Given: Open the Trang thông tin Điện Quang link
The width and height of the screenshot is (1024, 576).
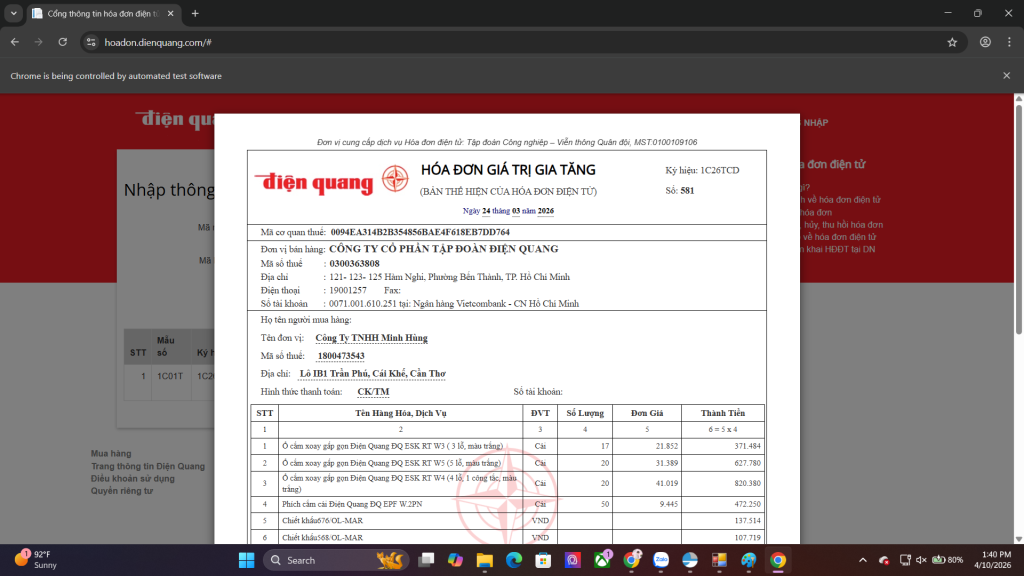Looking at the screenshot, I should [x=147, y=466].
